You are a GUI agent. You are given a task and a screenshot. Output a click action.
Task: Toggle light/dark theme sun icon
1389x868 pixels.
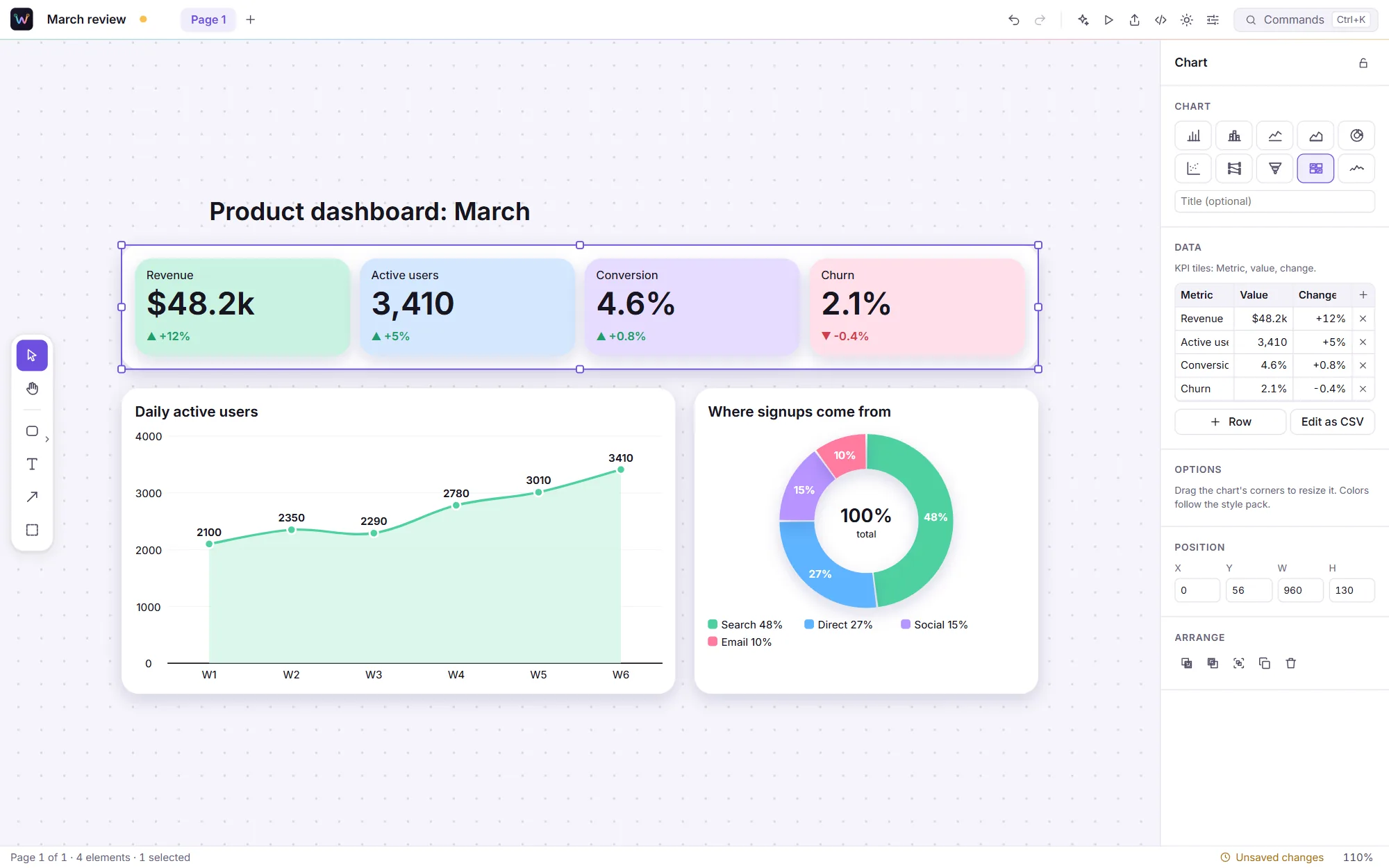tap(1187, 20)
